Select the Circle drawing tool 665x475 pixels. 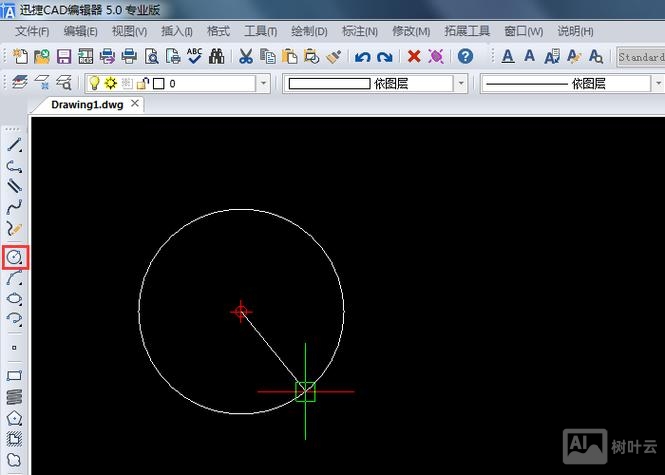(15, 258)
